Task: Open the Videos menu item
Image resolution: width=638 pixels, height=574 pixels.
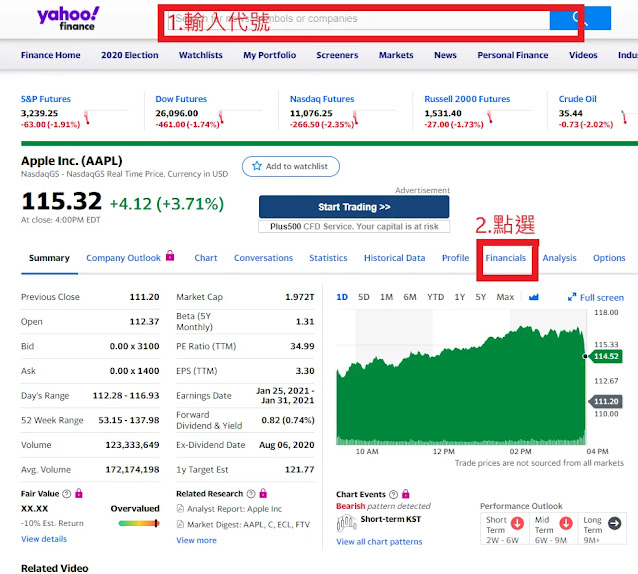Action: pos(583,55)
